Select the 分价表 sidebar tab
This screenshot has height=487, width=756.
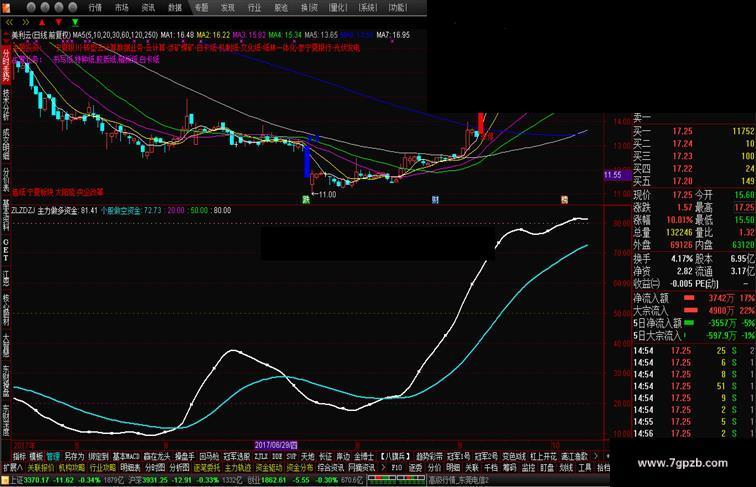[6, 179]
